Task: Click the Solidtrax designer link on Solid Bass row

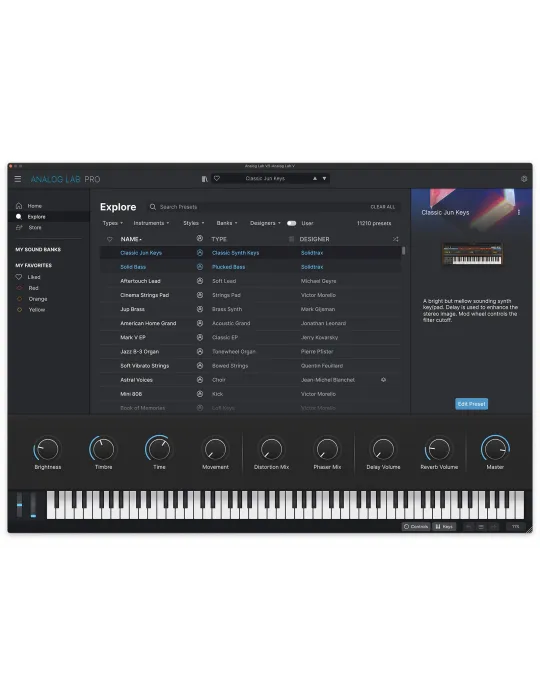Action: [x=312, y=267]
